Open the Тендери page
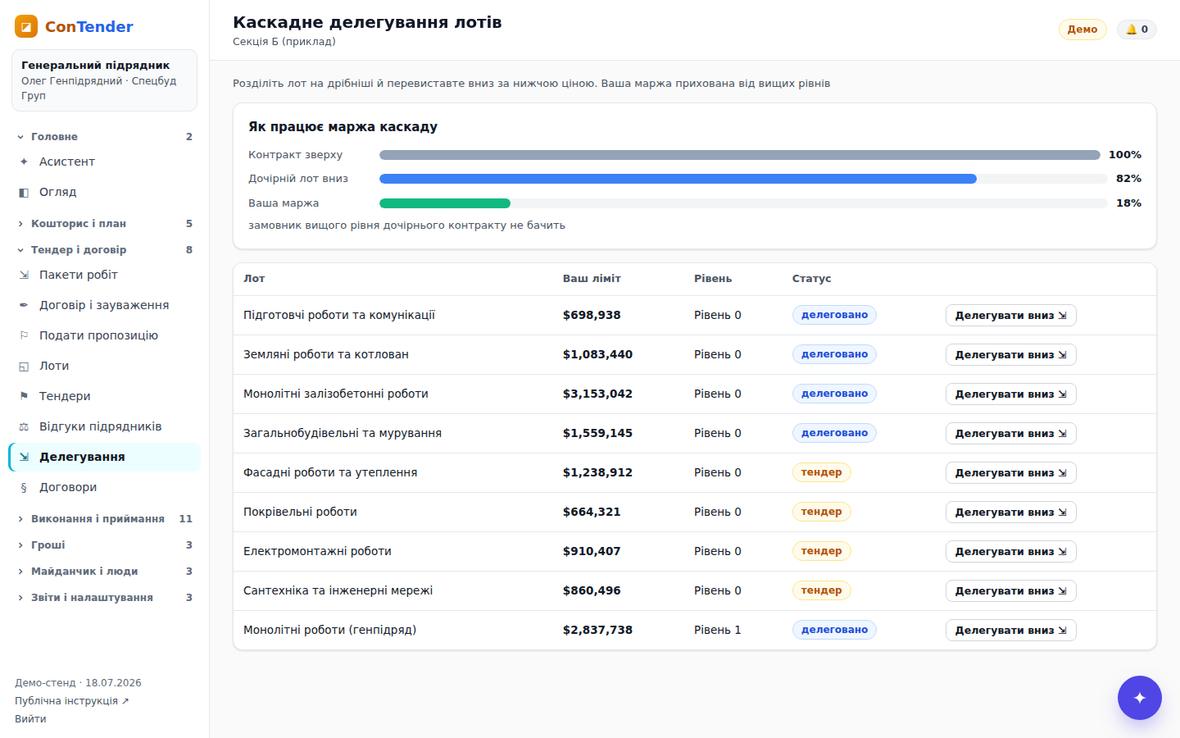 click(x=105, y=396)
